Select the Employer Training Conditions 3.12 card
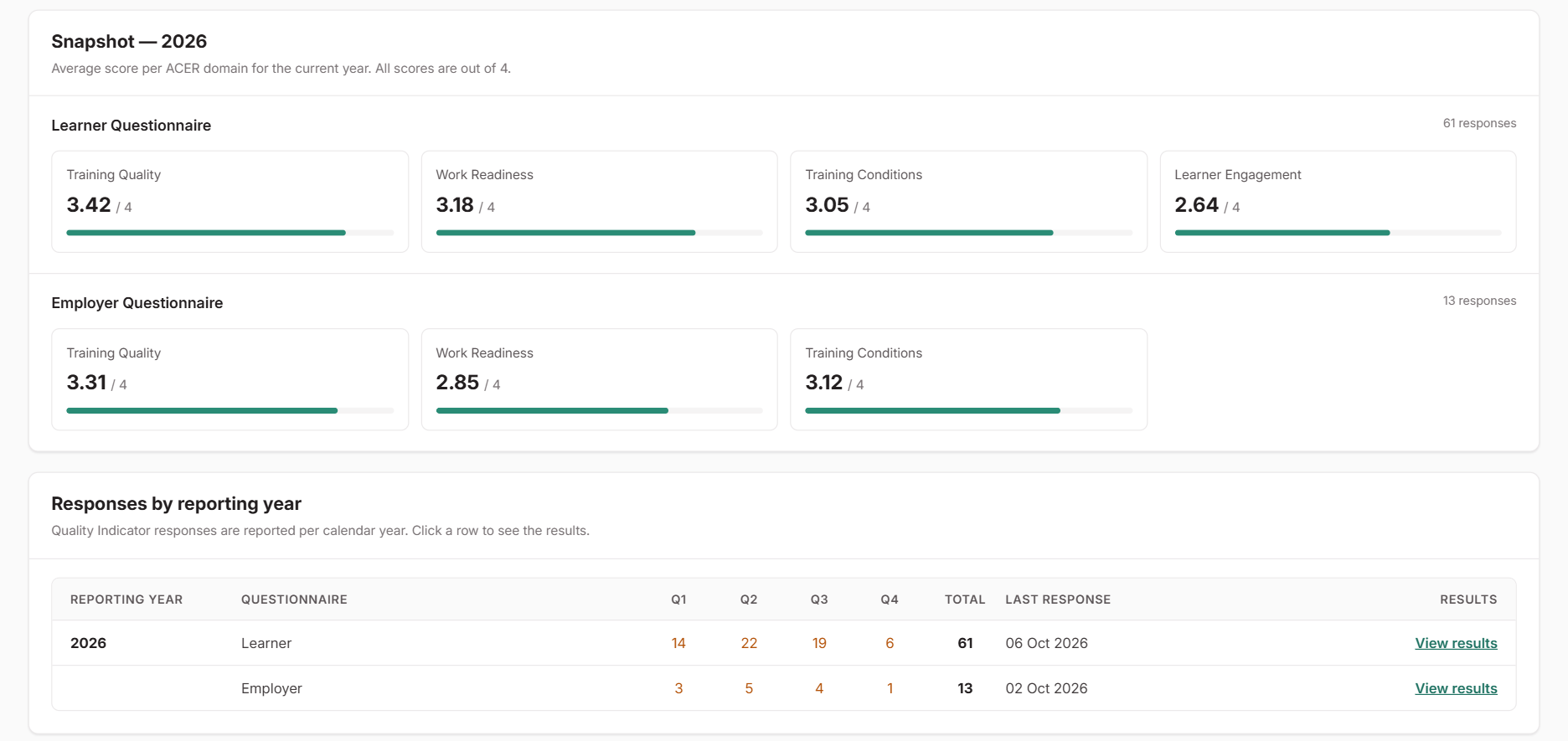 tap(968, 379)
